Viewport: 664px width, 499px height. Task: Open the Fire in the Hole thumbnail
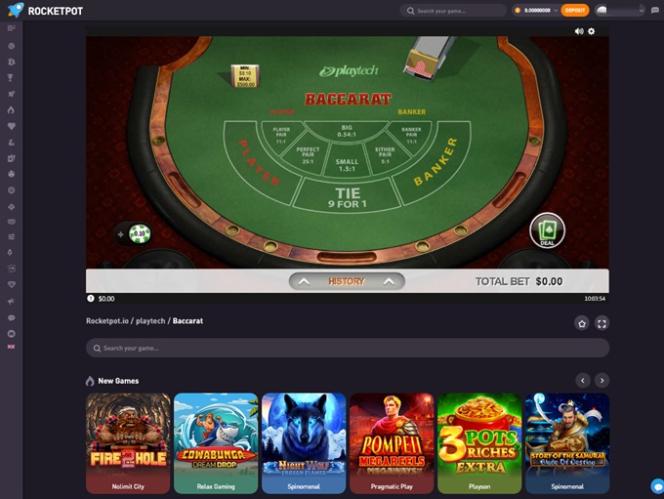coord(128,443)
